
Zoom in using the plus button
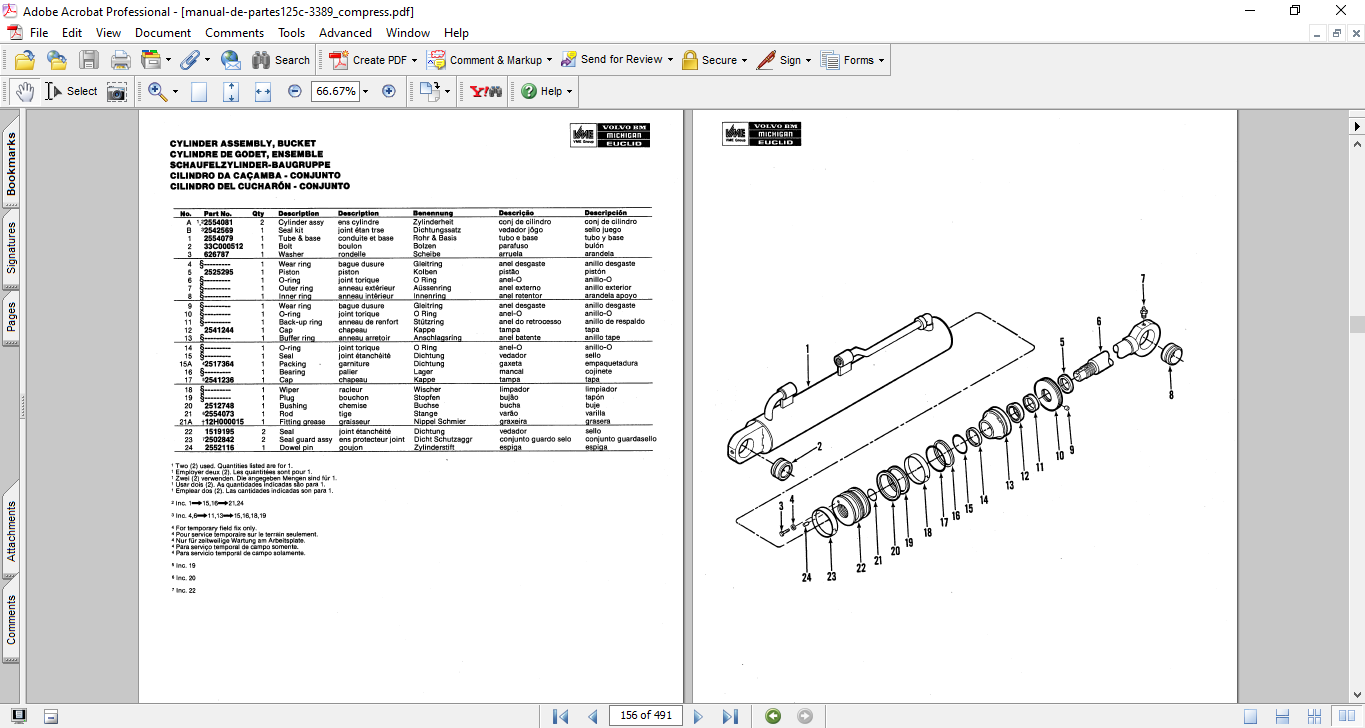click(389, 91)
